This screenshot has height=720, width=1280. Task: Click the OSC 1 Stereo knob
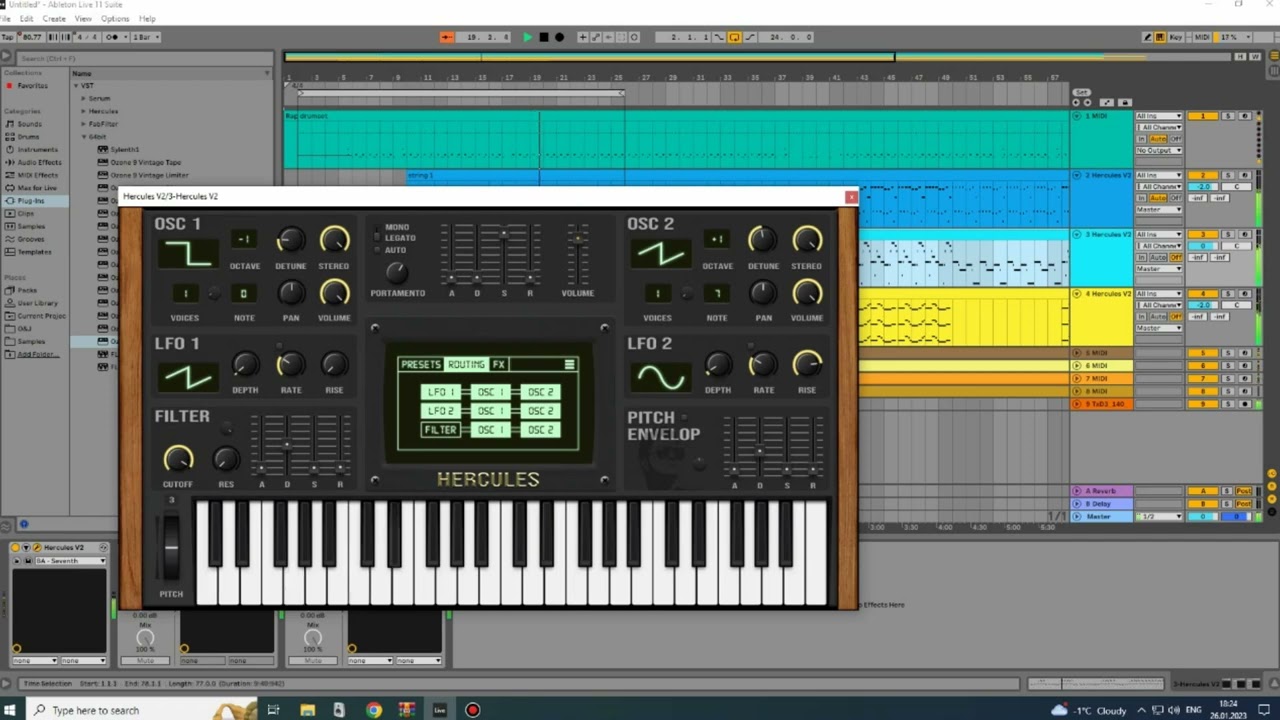point(334,240)
